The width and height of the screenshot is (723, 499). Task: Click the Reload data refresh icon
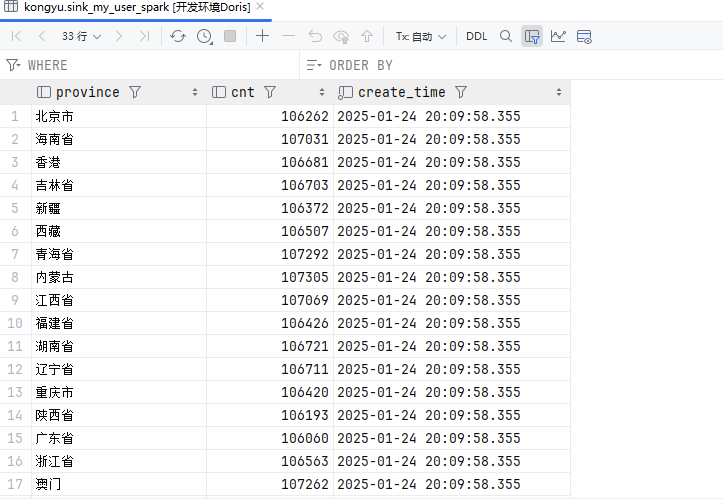(178, 36)
